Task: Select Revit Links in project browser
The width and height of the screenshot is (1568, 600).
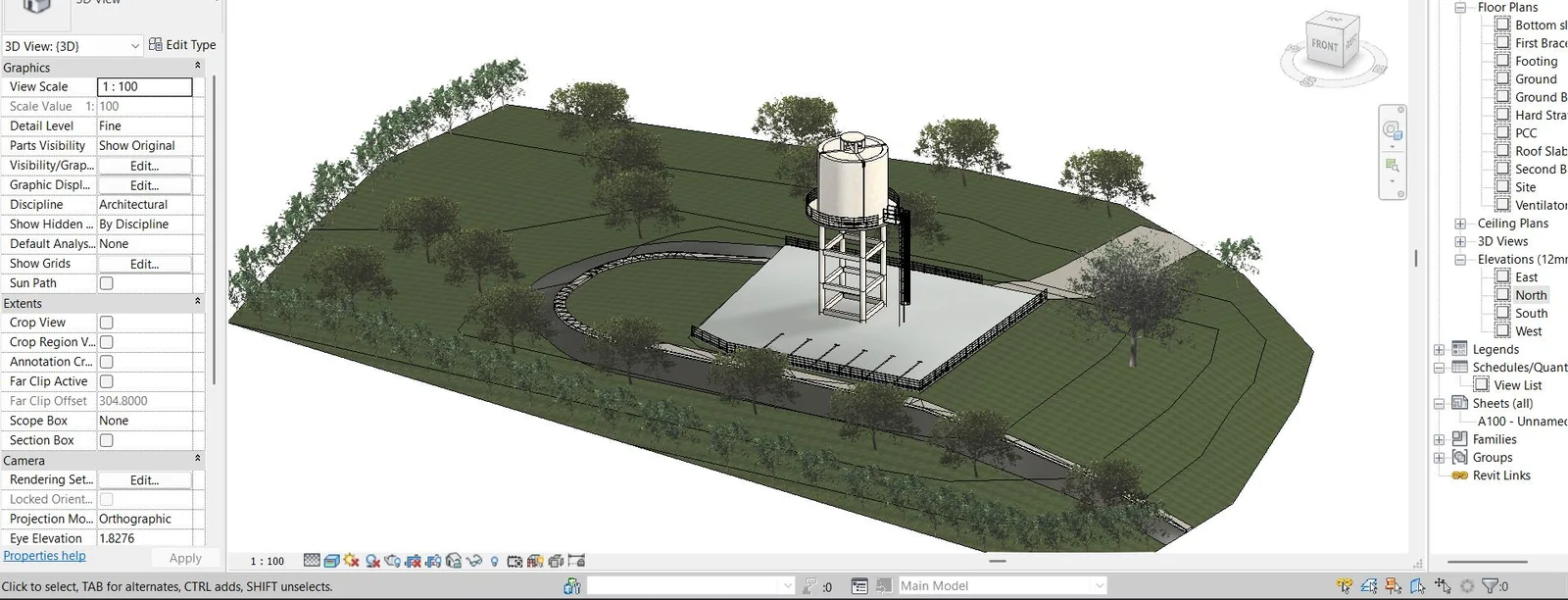Action: [1501, 475]
